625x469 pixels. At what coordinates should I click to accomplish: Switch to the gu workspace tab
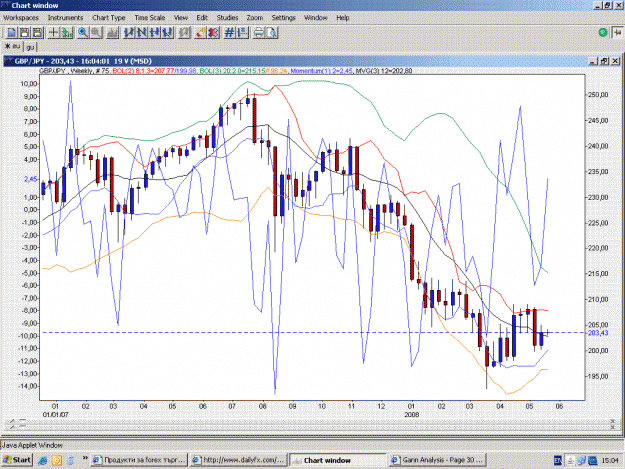coord(30,47)
